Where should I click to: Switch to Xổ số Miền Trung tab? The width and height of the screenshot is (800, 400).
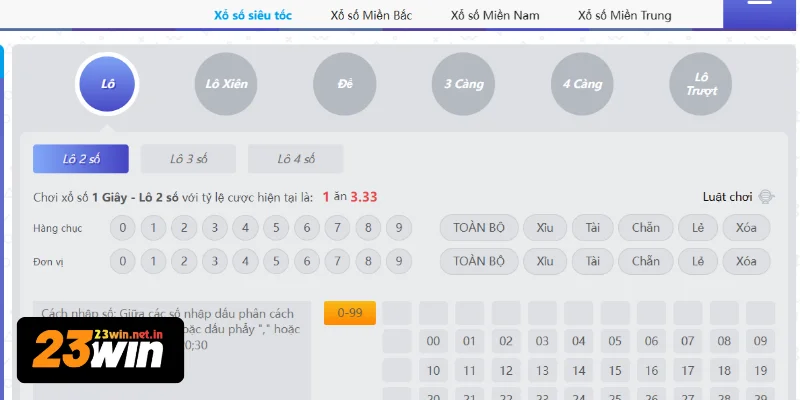click(624, 15)
